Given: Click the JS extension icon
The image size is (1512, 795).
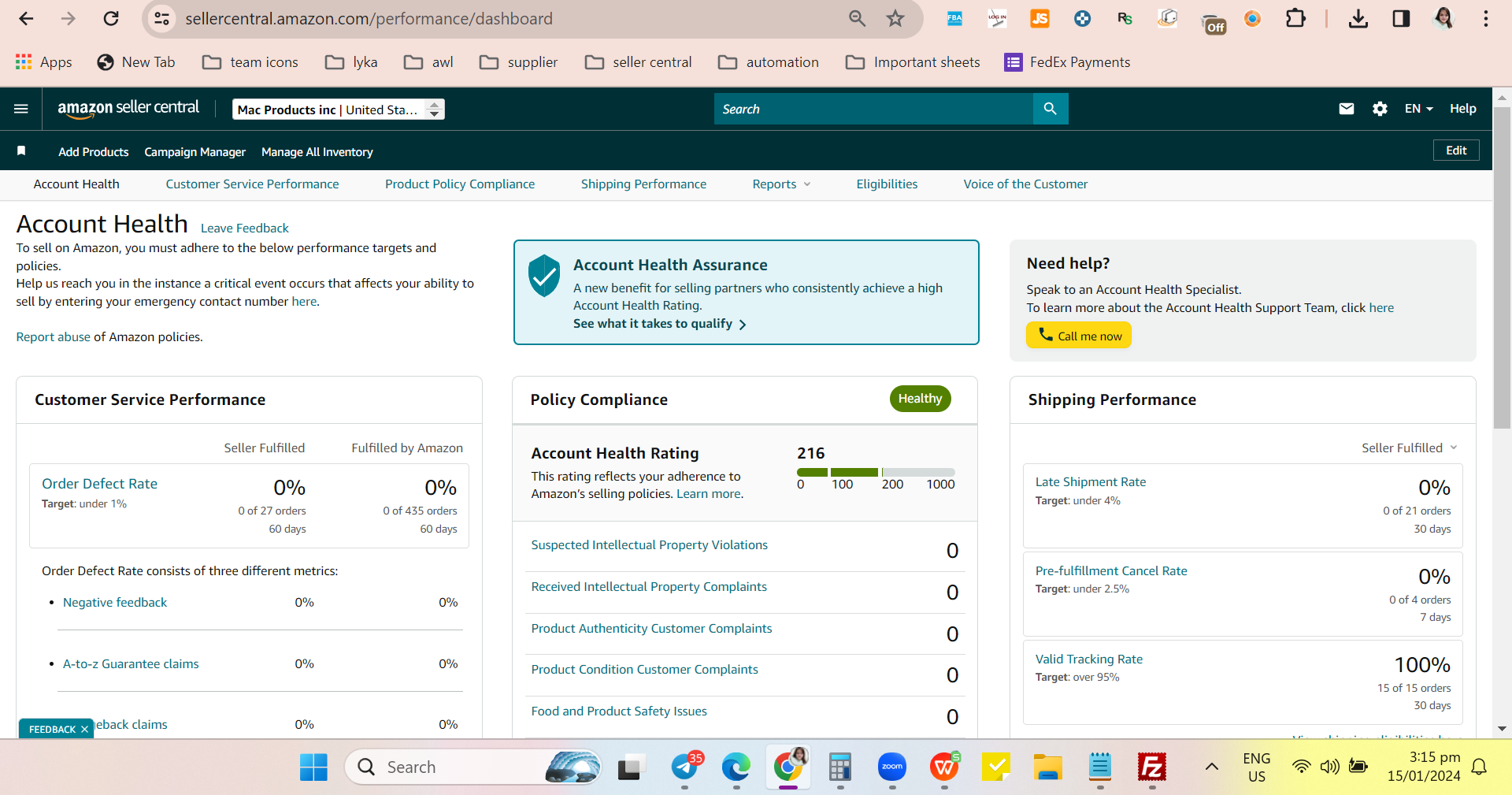Looking at the screenshot, I should (x=1039, y=18).
